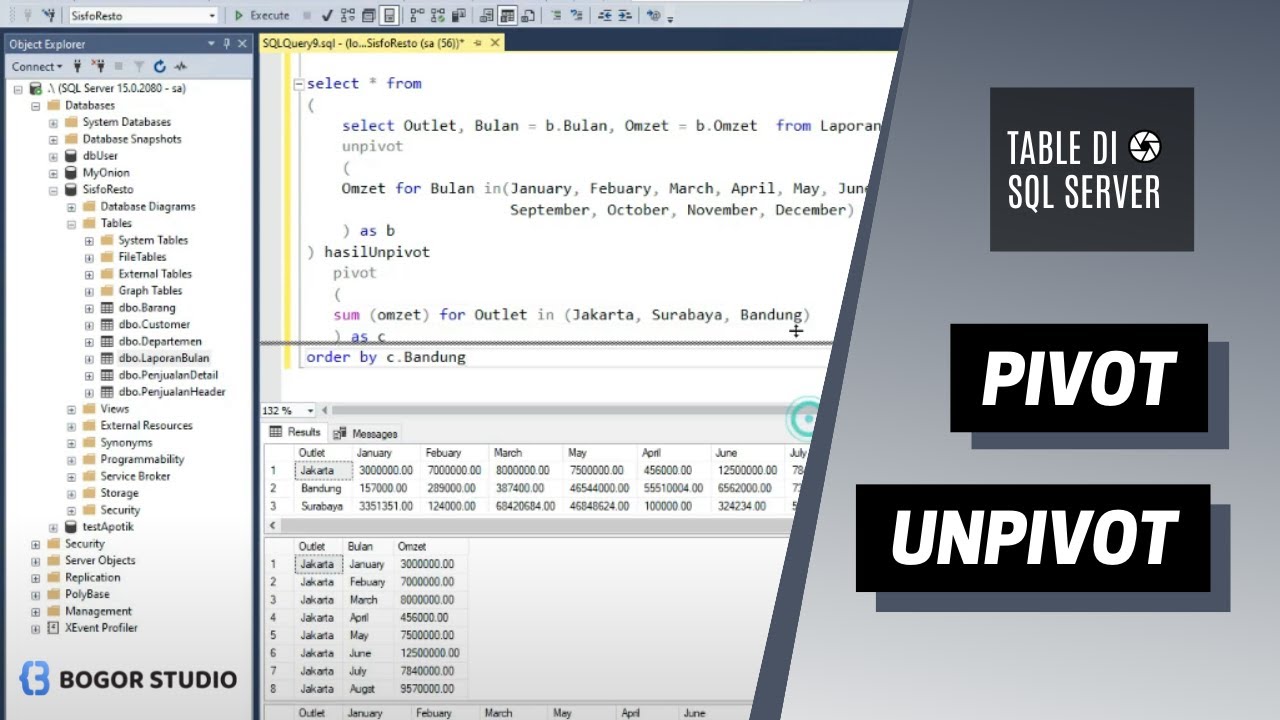Click the Increase Indent icon
The height and width of the screenshot is (720, 1280).
point(624,15)
